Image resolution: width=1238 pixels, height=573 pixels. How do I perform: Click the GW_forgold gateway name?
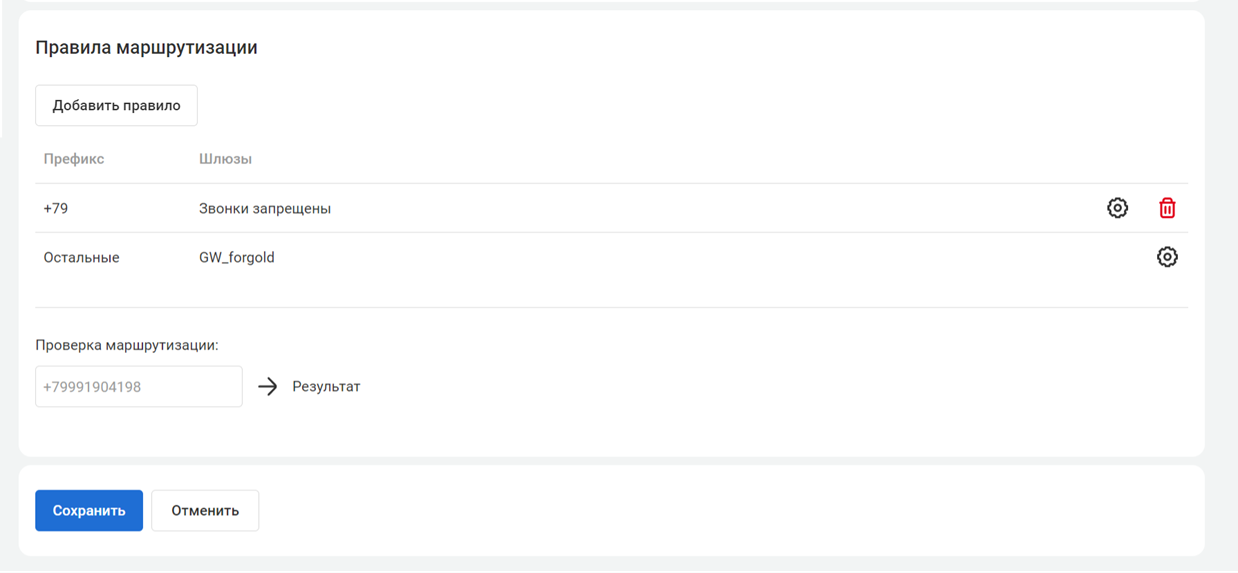point(237,258)
